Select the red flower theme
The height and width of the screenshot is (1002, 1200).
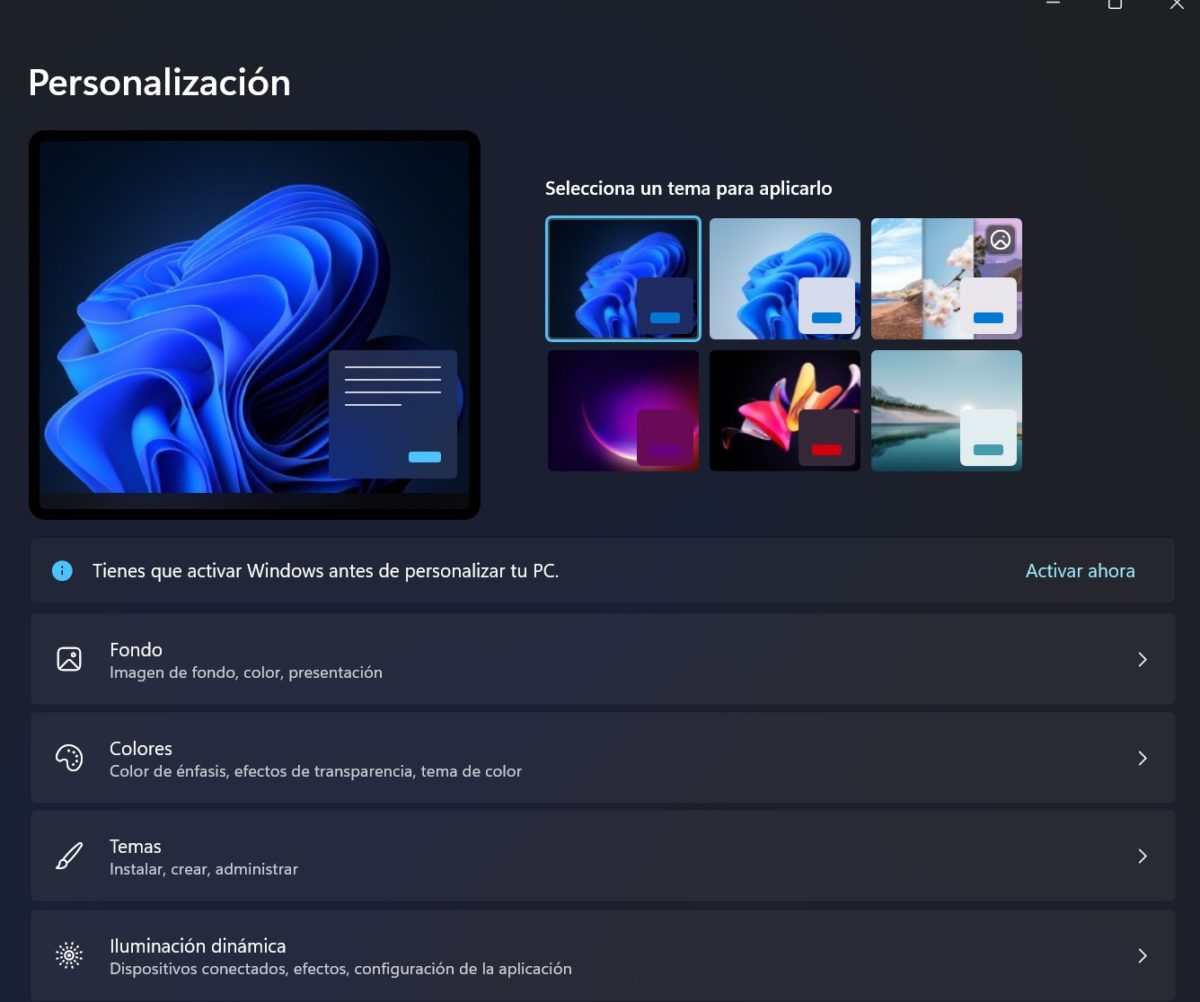point(784,409)
